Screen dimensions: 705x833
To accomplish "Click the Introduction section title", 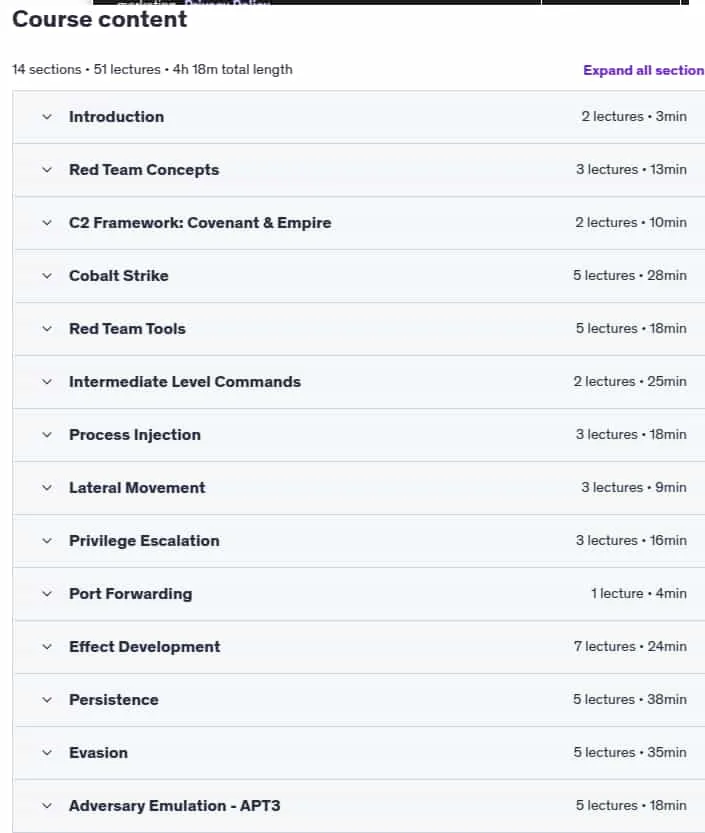I will click(x=116, y=117).
